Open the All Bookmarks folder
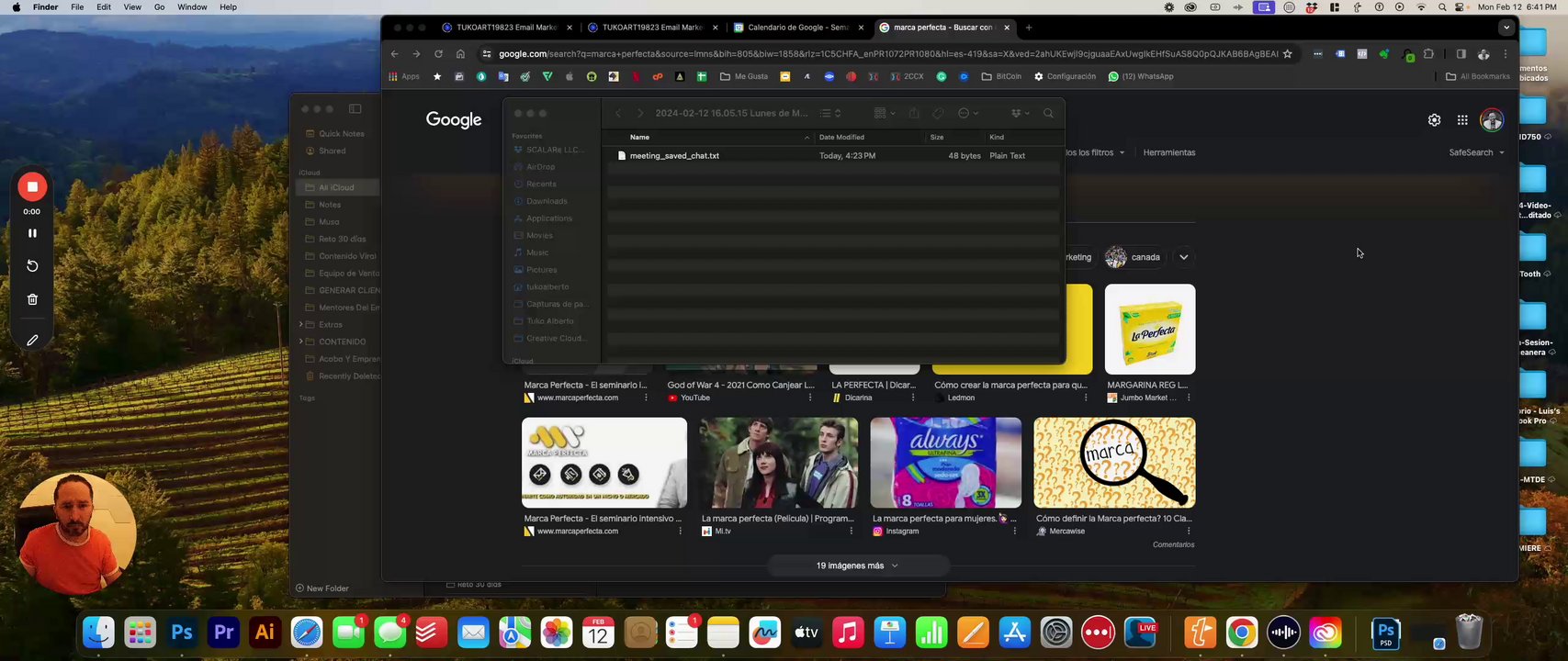1568x661 pixels. pos(1478,76)
